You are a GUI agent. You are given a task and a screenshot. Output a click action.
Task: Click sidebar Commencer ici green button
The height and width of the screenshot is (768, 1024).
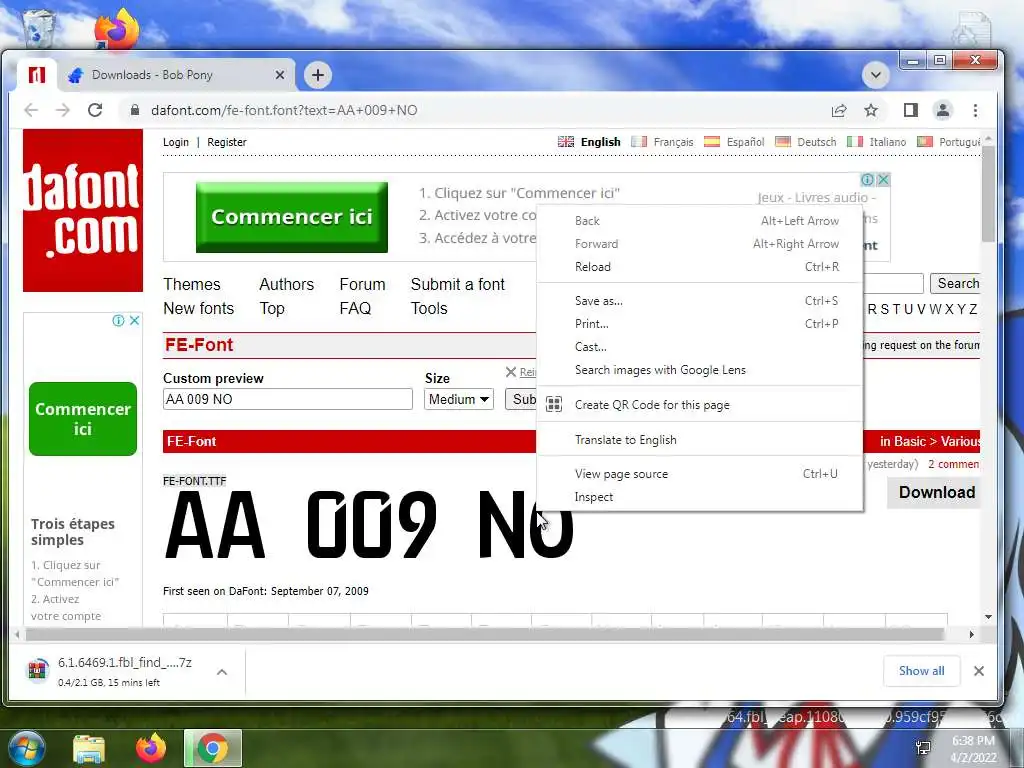point(83,419)
